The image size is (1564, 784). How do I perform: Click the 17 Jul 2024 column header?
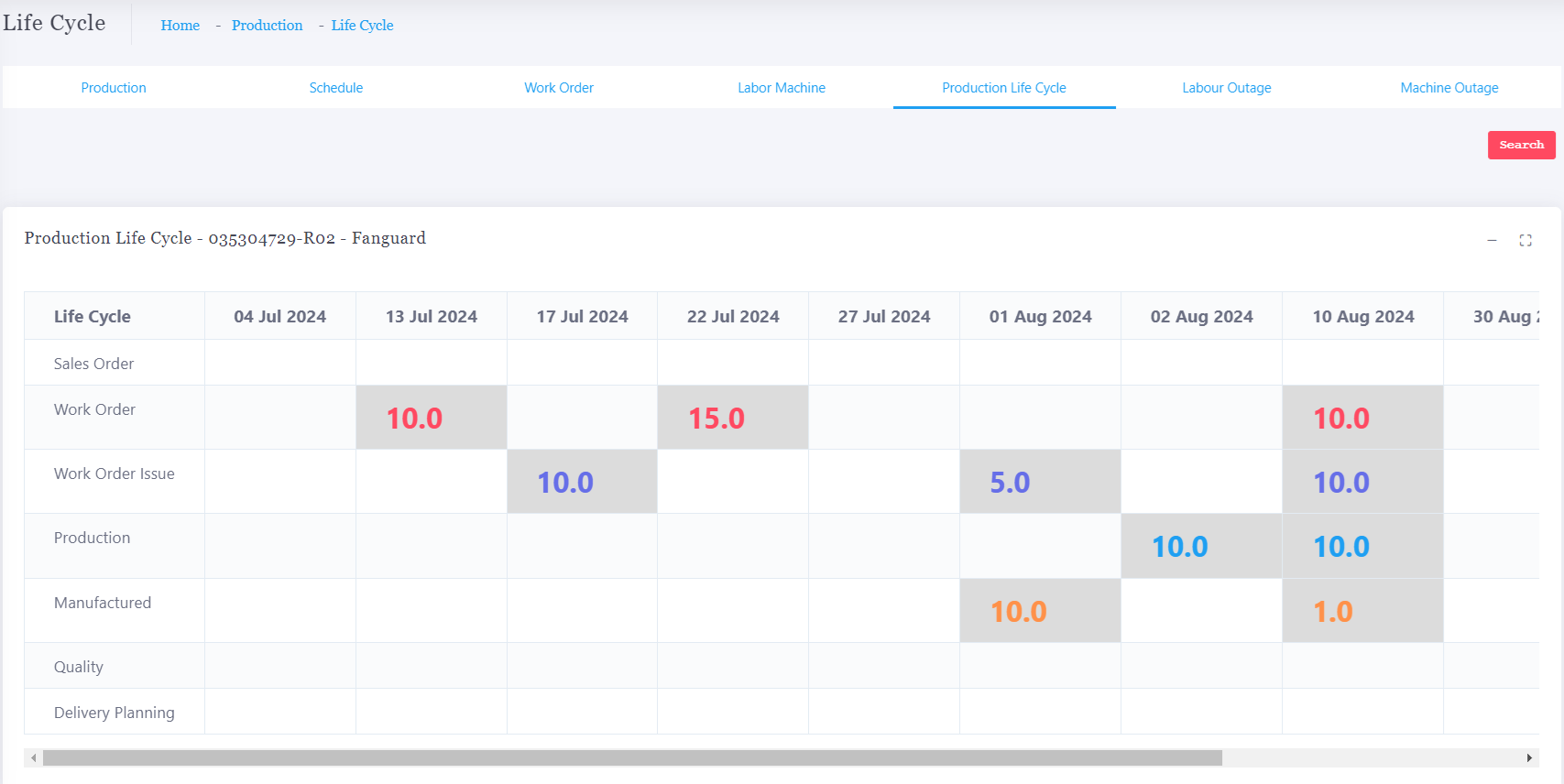(x=583, y=316)
